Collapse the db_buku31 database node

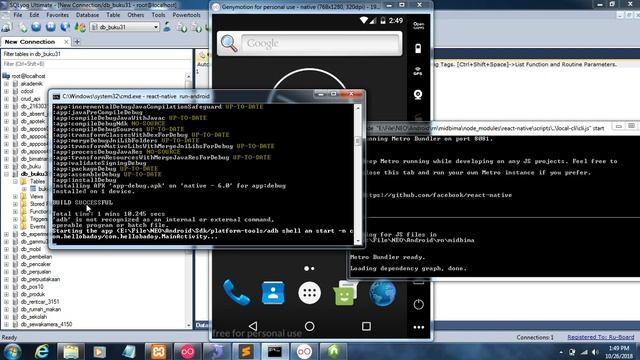point(7,174)
